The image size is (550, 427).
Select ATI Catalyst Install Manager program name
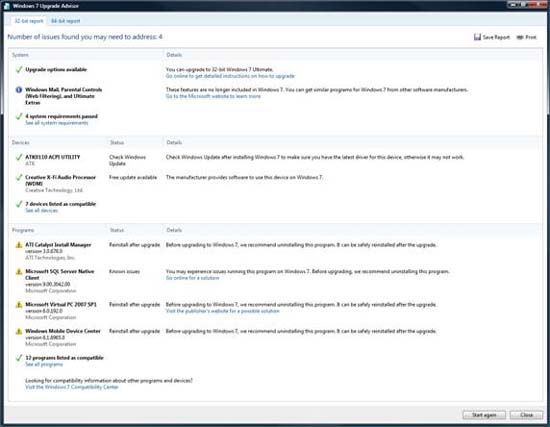(x=58, y=245)
